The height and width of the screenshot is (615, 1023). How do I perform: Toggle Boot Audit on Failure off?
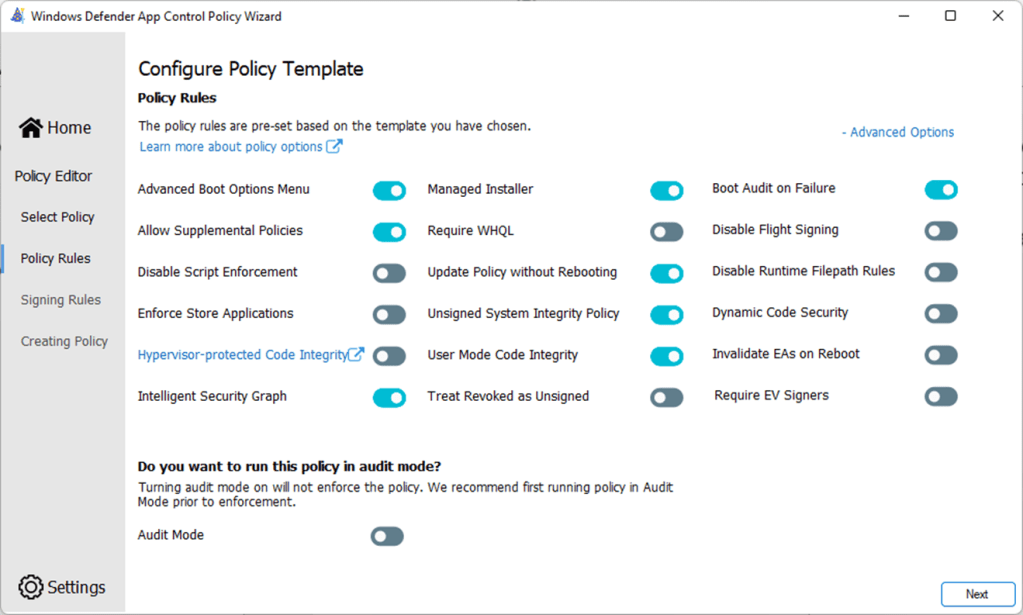pyautogui.click(x=940, y=190)
